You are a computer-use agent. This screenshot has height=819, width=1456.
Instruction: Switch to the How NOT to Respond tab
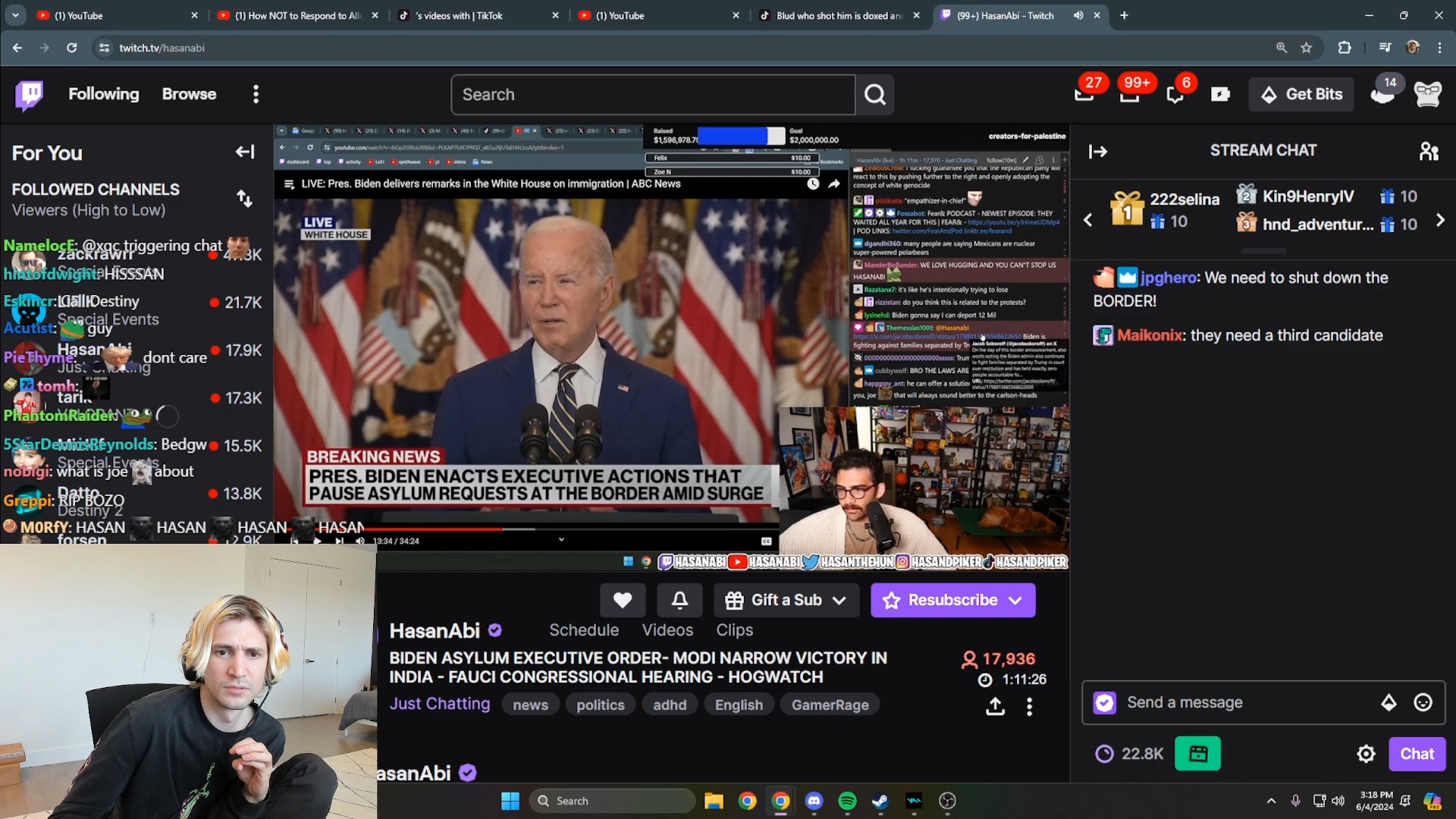pyautogui.click(x=297, y=15)
